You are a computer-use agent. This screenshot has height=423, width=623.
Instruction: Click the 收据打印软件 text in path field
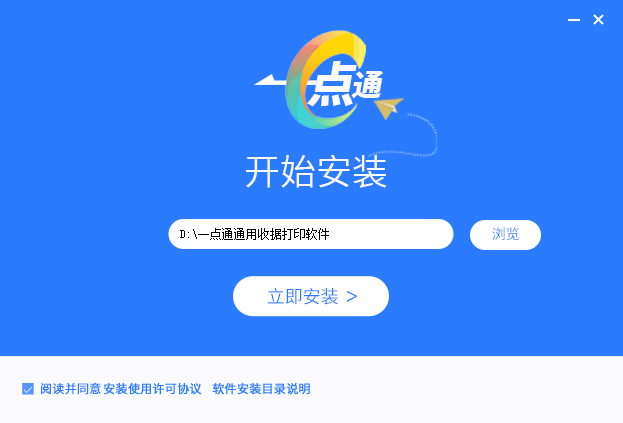(293, 234)
